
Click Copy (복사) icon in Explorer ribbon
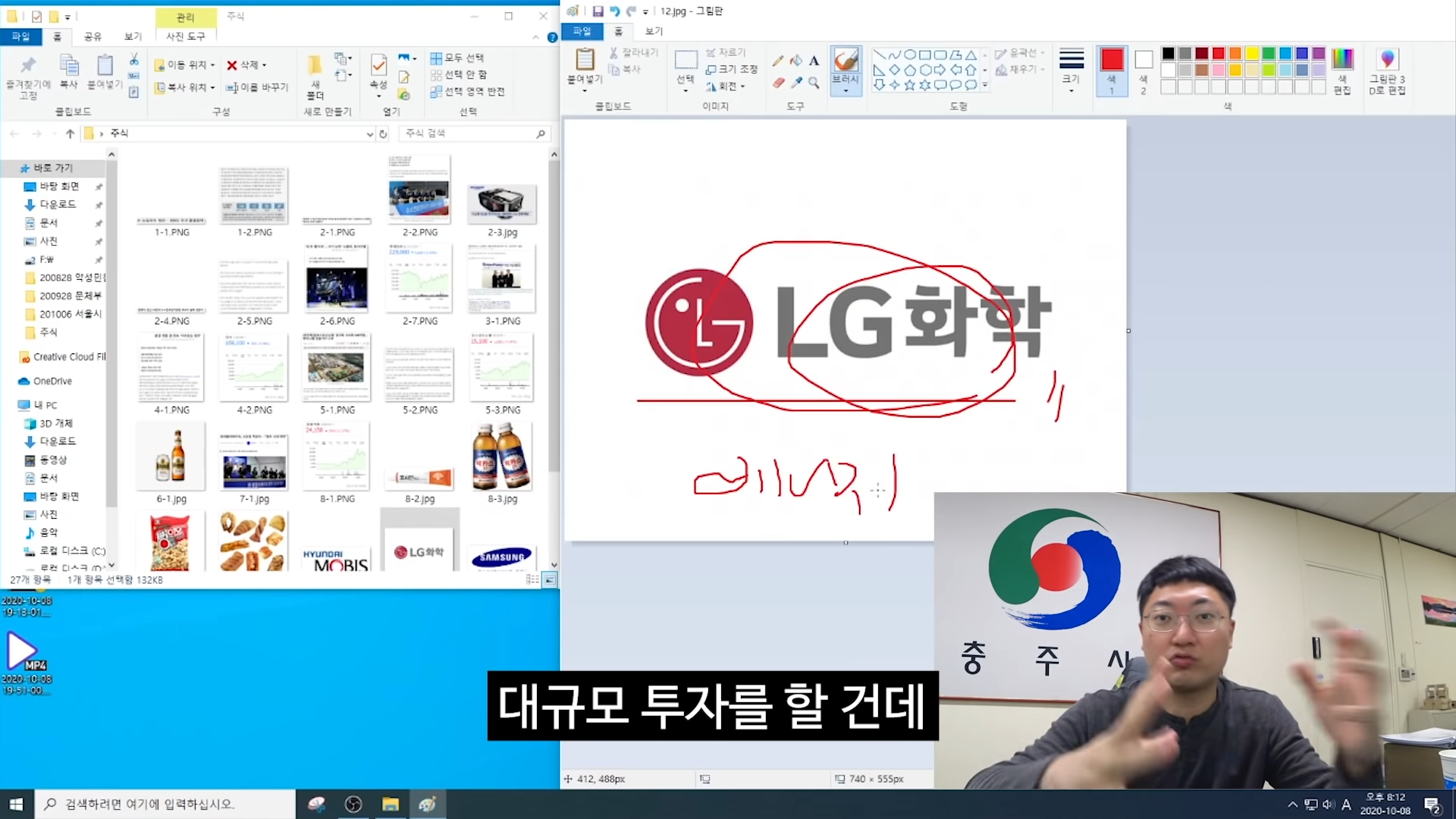click(x=69, y=71)
